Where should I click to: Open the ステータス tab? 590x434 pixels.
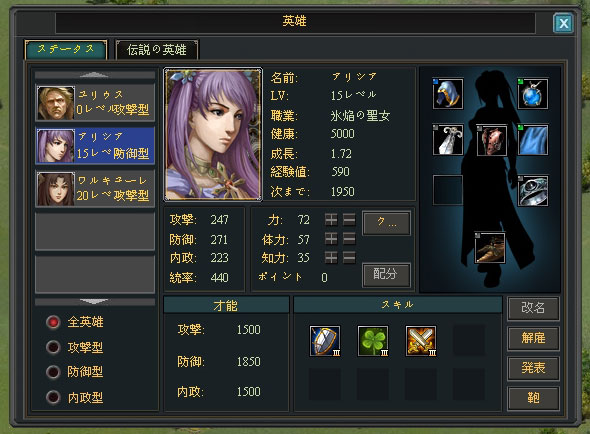pyautogui.click(x=66, y=50)
